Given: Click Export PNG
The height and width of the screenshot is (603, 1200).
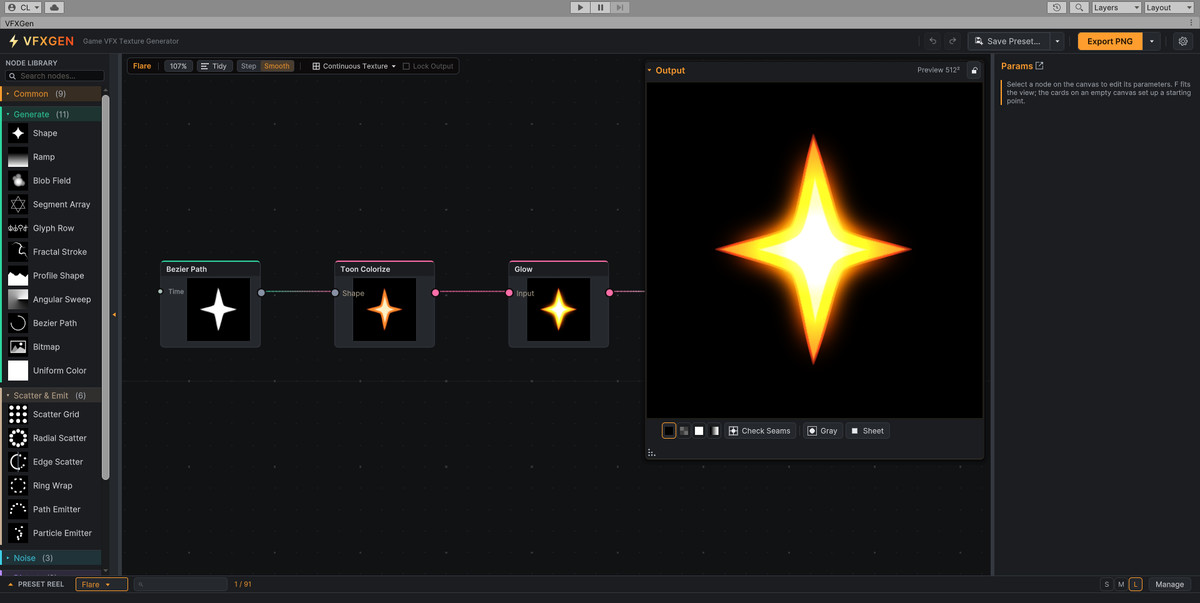Looking at the screenshot, I should tap(1111, 41).
